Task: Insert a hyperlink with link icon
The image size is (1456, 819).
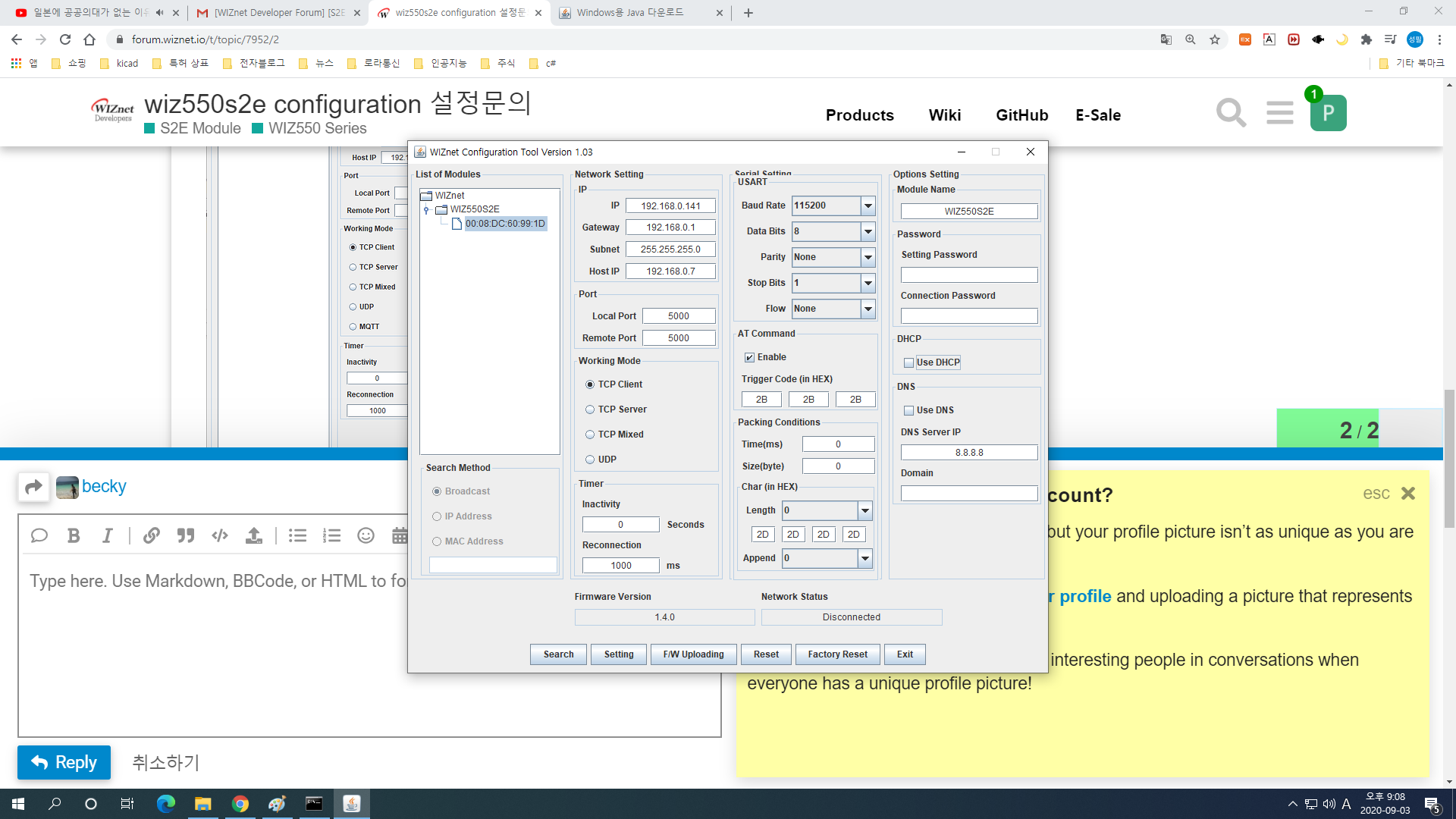Action: 152,536
